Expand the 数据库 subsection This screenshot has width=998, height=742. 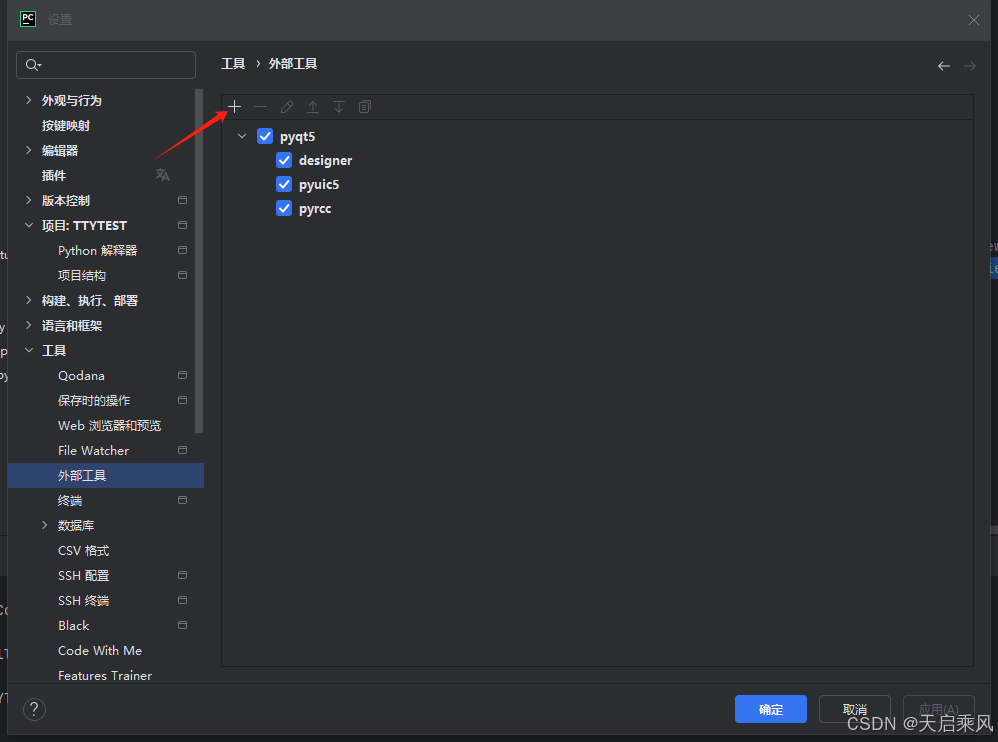pos(45,525)
